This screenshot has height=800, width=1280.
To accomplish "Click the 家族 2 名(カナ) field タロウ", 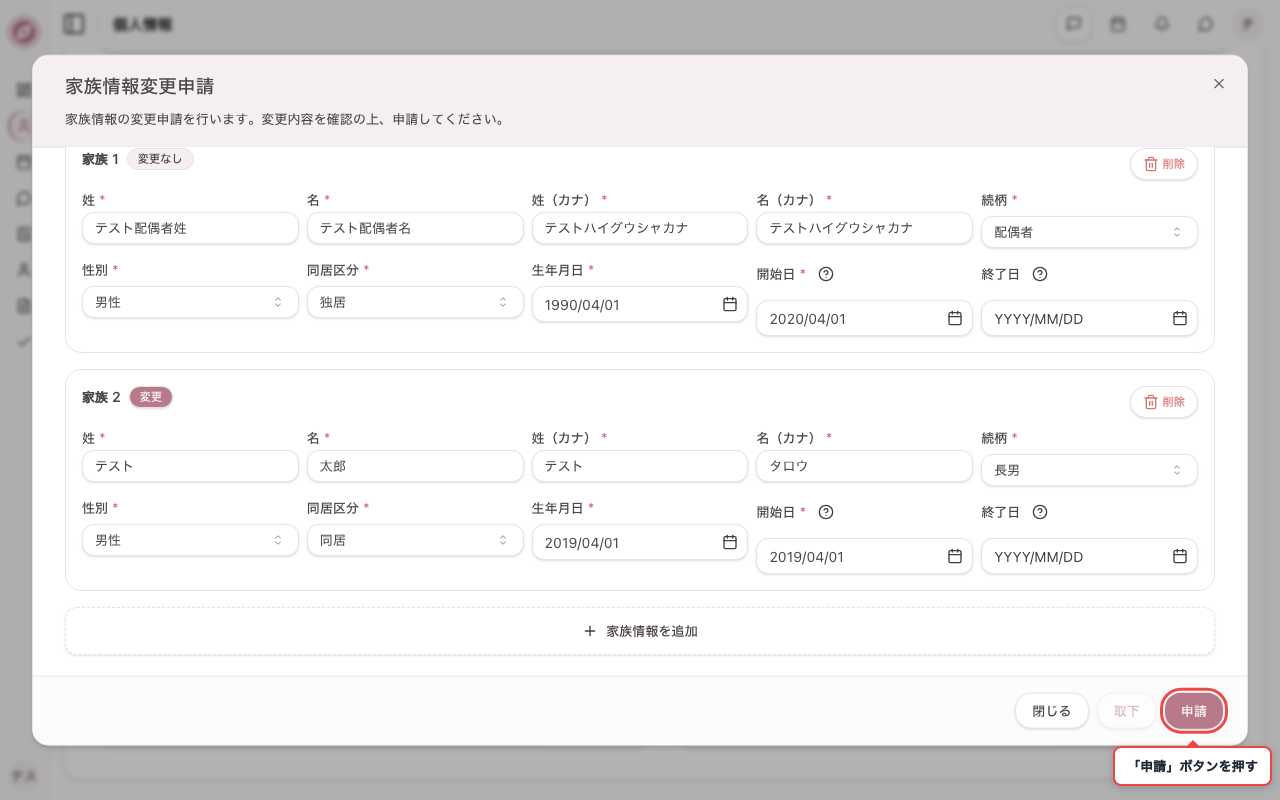I will pyautogui.click(x=865, y=466).
